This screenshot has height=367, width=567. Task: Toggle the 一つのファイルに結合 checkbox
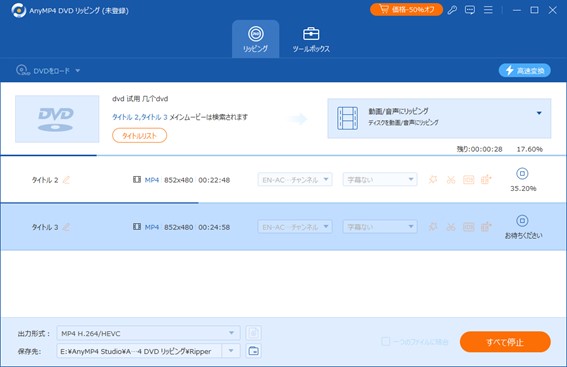coord(386,341)
